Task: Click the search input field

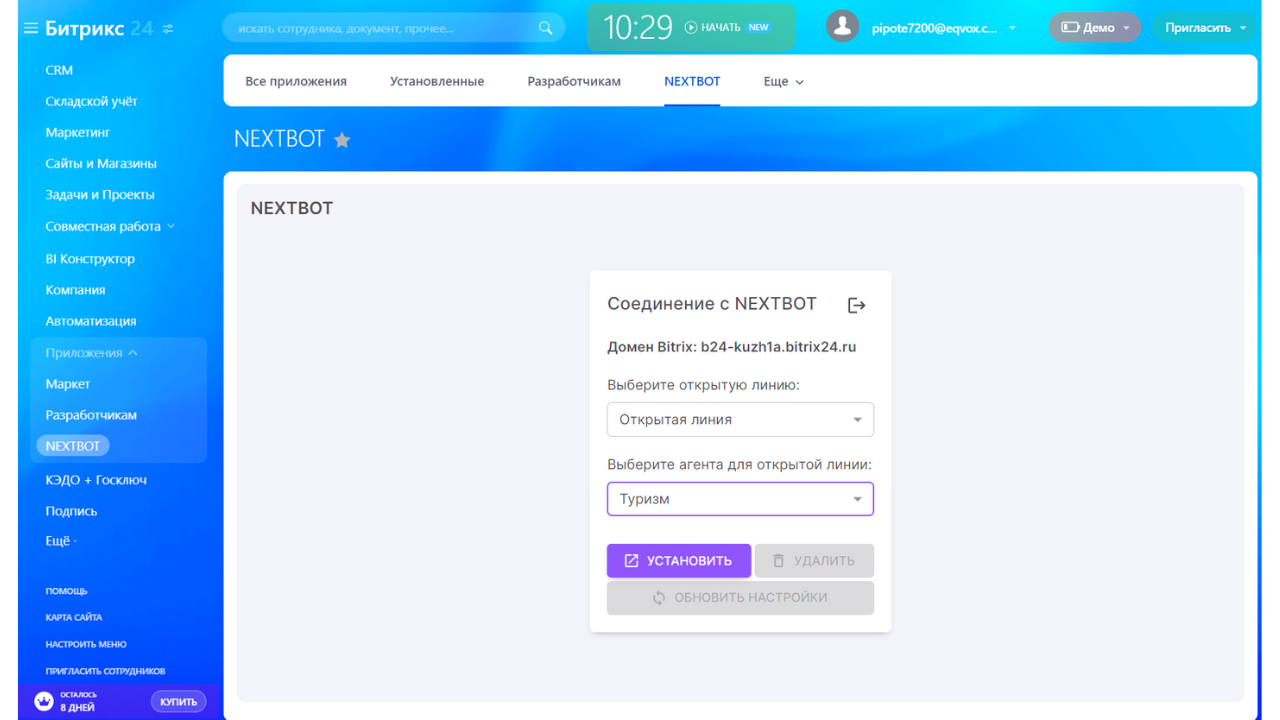Action: [x=394, y=28]
